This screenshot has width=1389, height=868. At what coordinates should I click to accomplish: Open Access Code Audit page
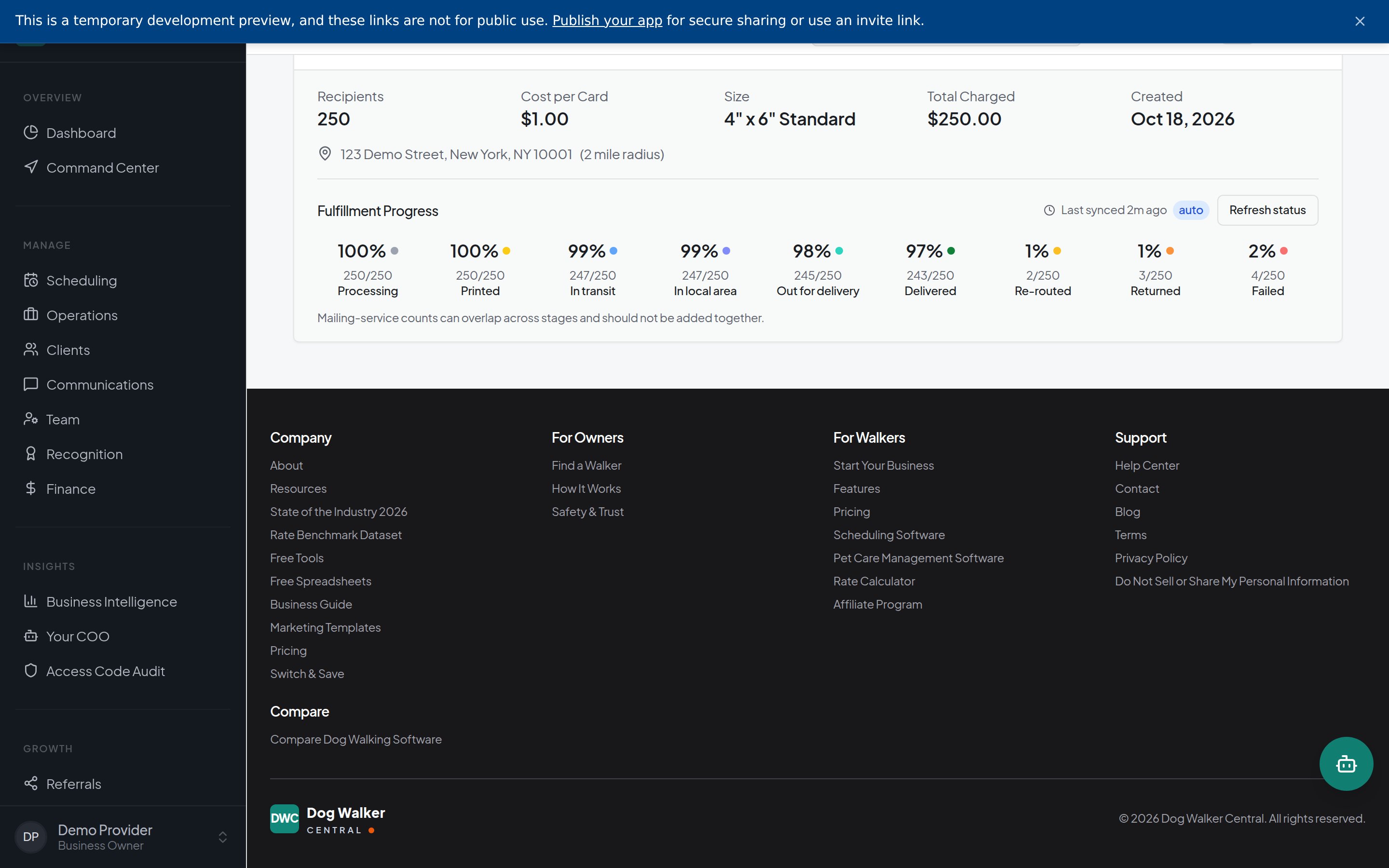click(123, 671)
